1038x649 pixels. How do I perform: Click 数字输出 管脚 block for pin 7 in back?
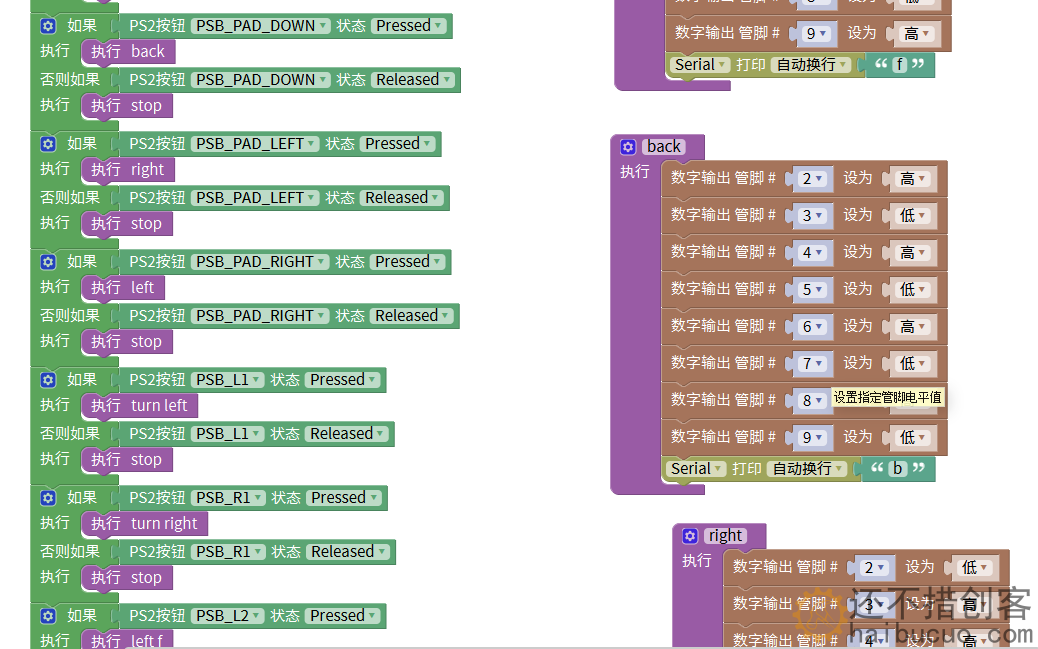click(x=804, y=364)
